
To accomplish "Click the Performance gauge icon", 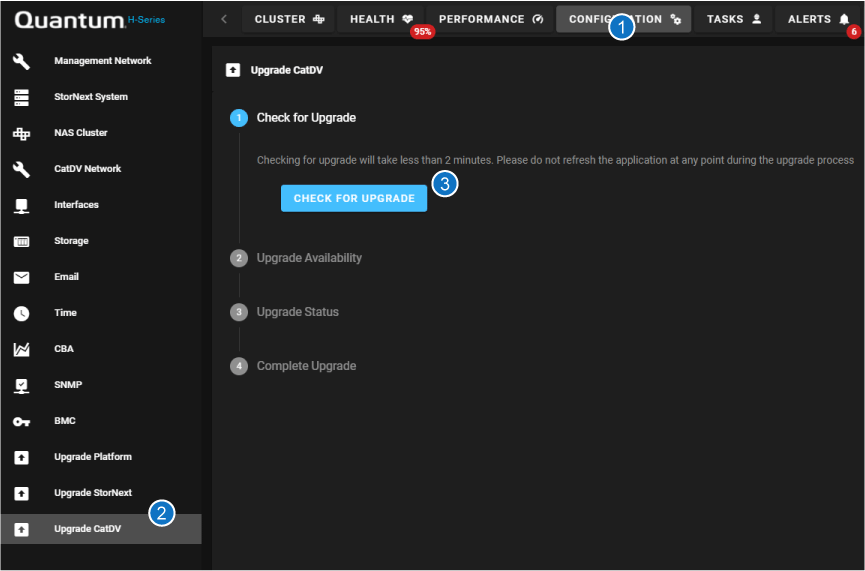I will click(x=537, y=19).
